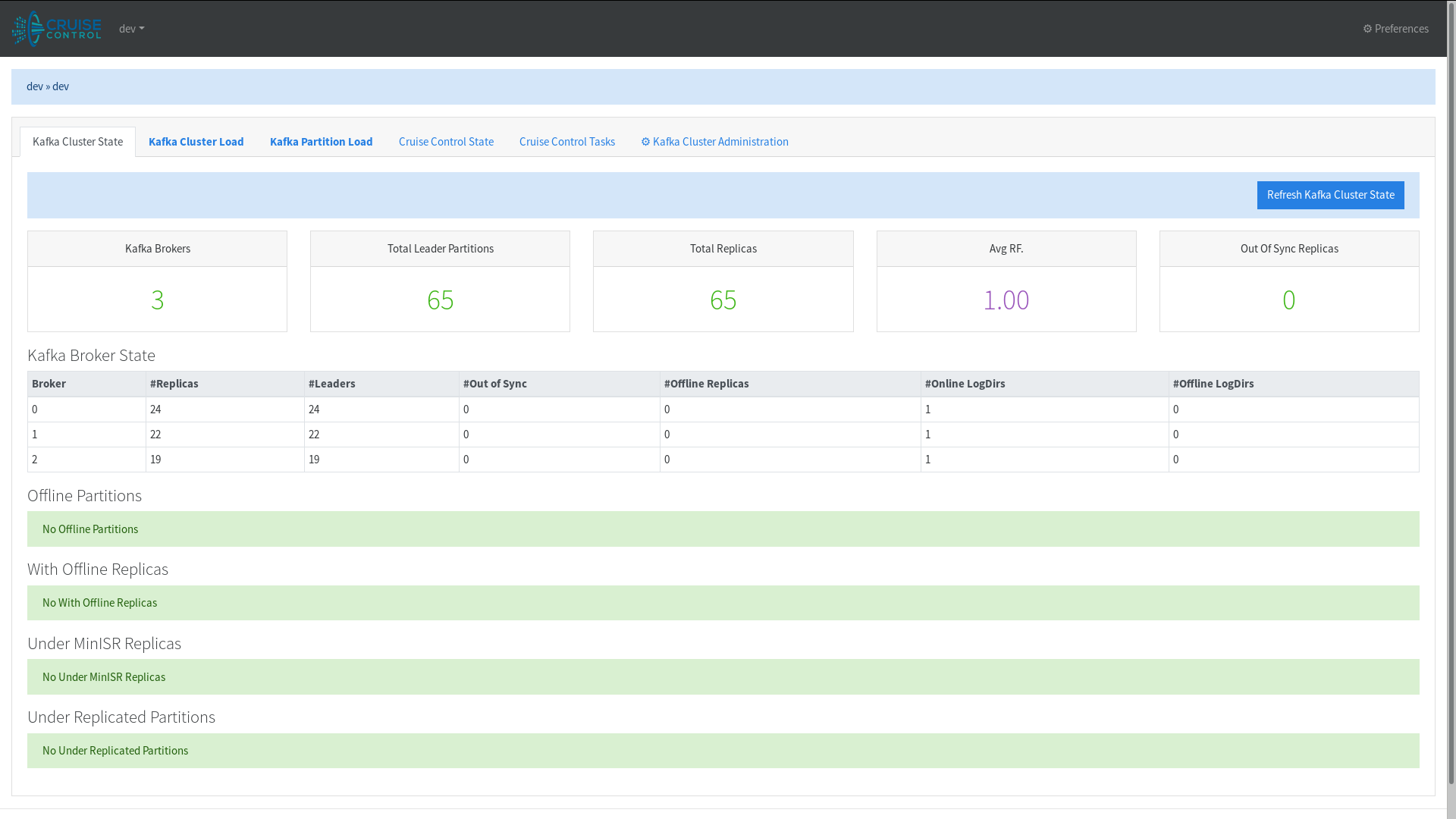Switch to the Kafka Cluster Load tab

[x=196, y=142]
